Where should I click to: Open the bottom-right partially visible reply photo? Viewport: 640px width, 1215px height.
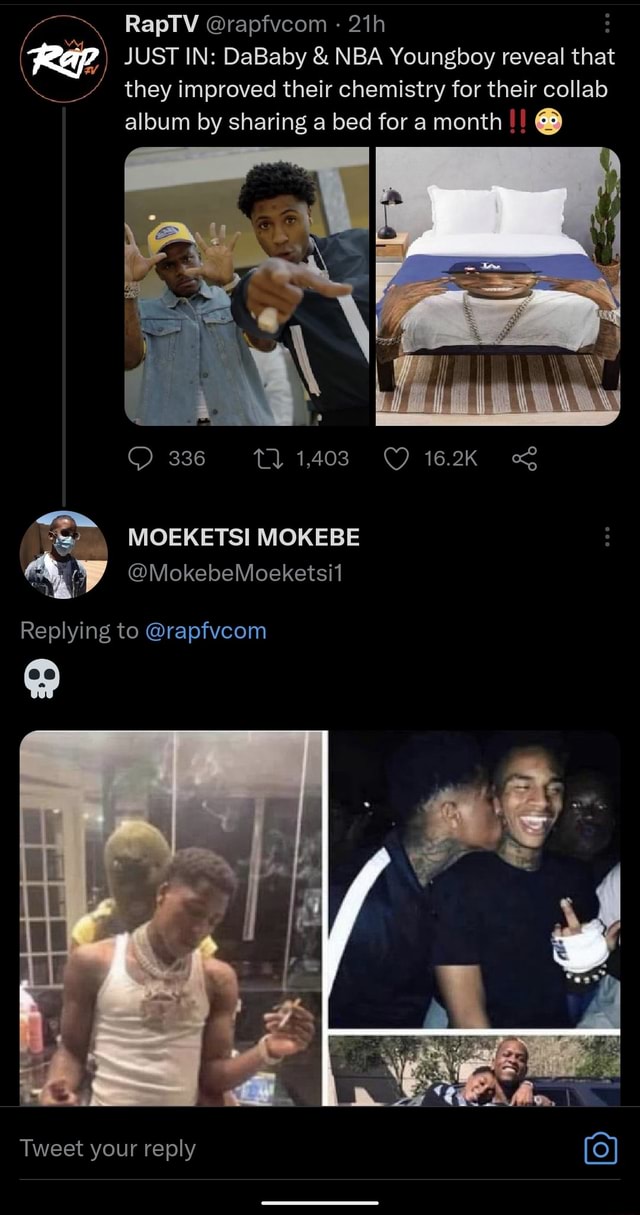click(x=475, y=1070)
